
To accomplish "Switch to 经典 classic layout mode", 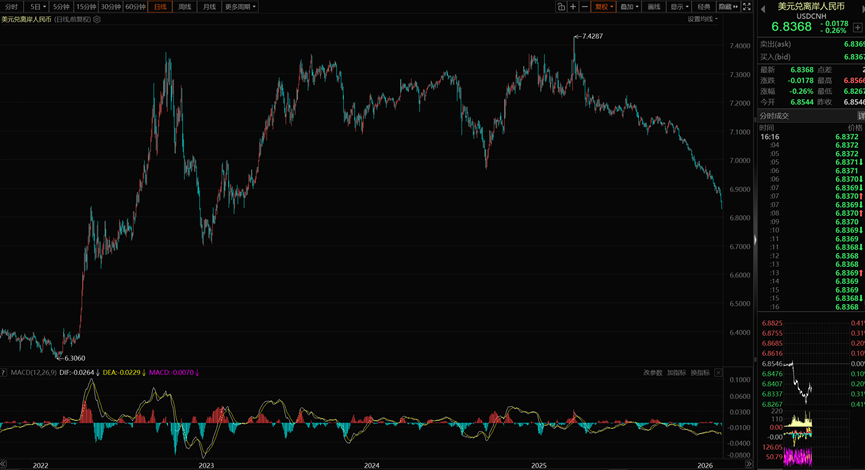I will (x=704, y=6).
